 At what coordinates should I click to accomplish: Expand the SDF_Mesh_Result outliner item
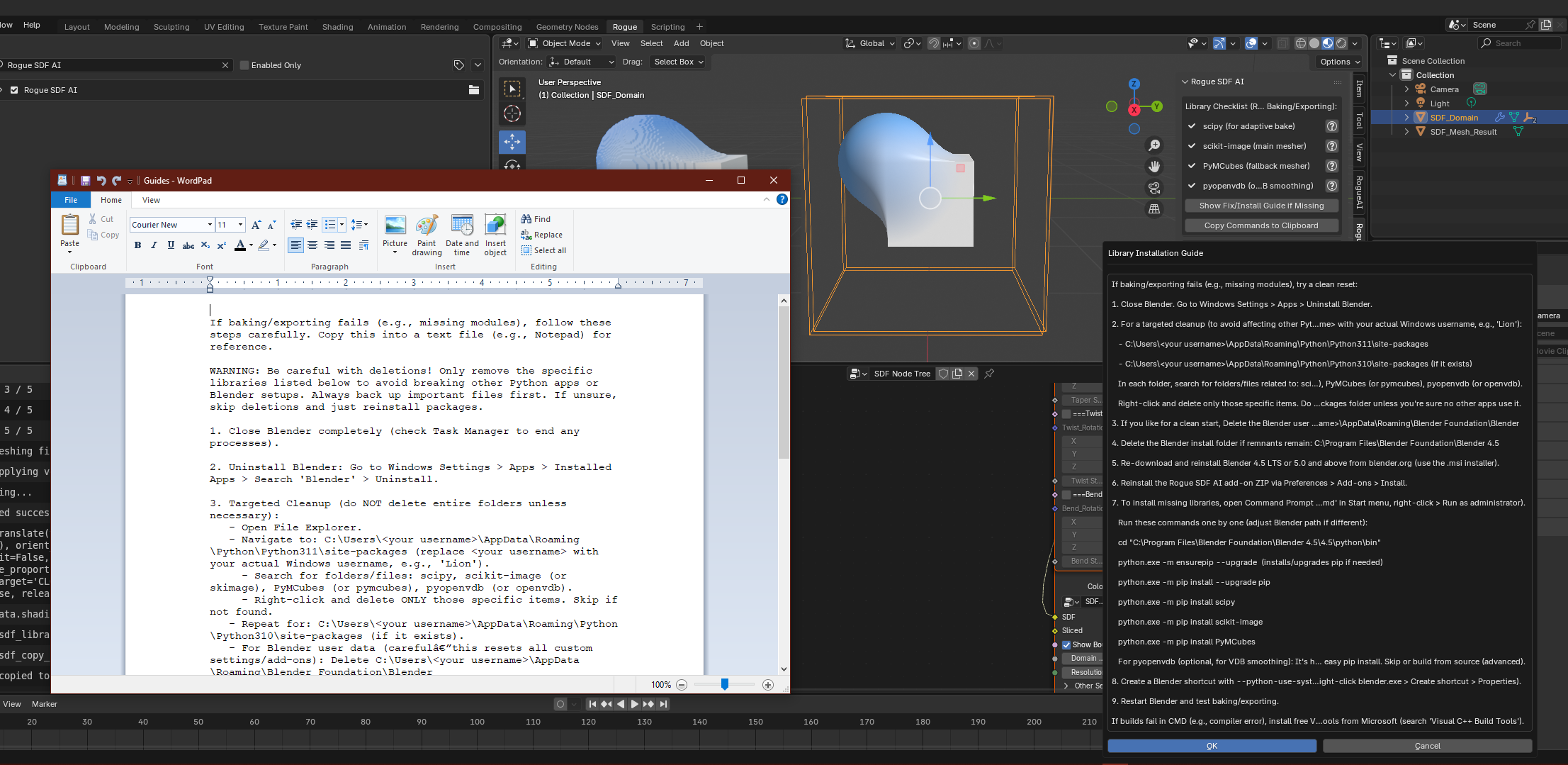point(1406,132)
